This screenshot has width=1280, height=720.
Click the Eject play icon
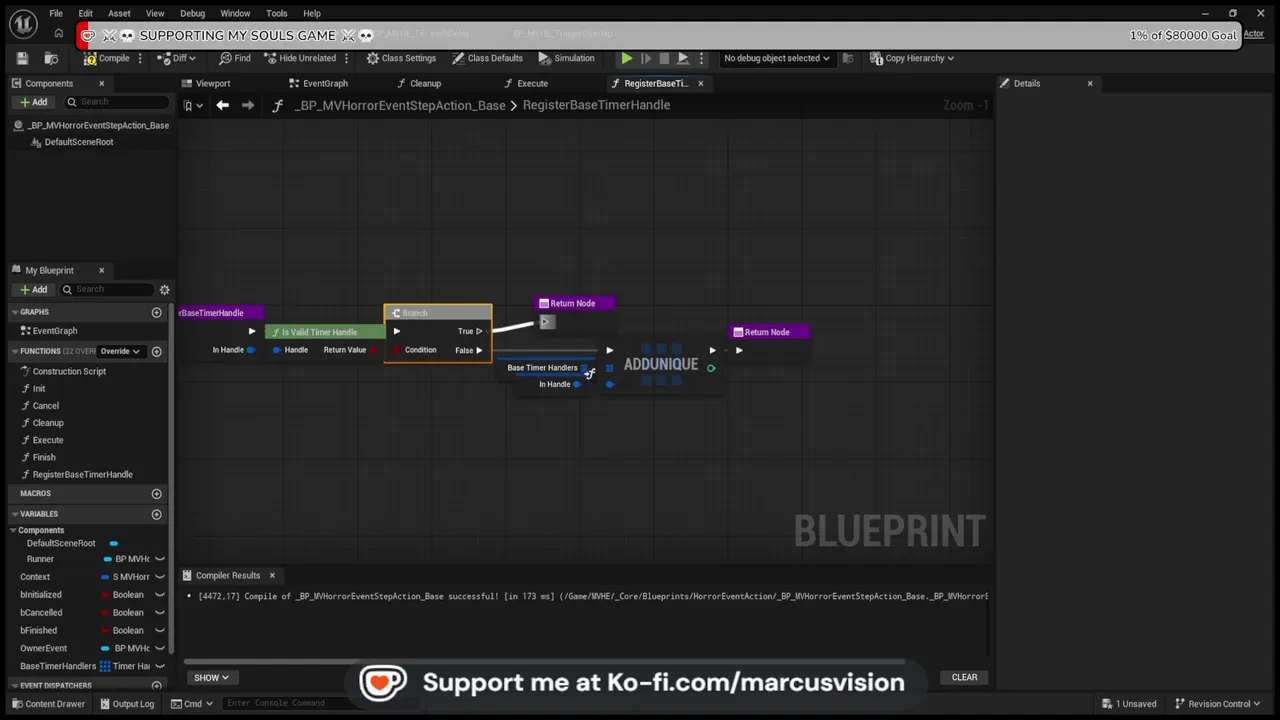pos(683,58)
